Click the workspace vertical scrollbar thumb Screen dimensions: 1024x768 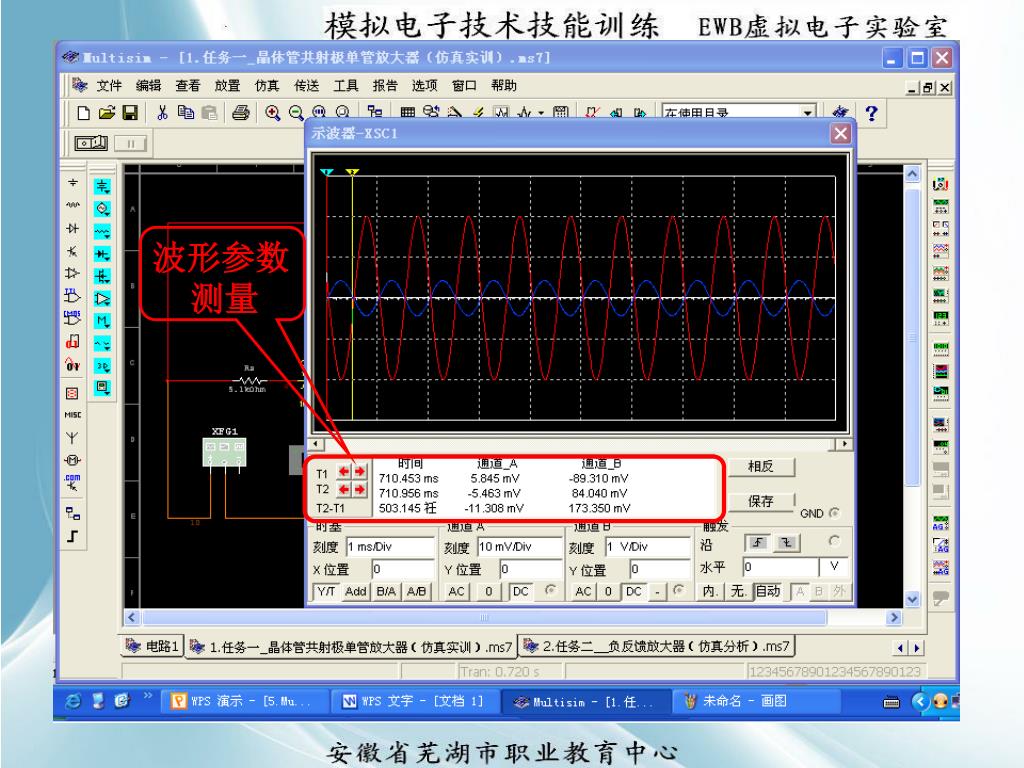(x=912, y=336)
